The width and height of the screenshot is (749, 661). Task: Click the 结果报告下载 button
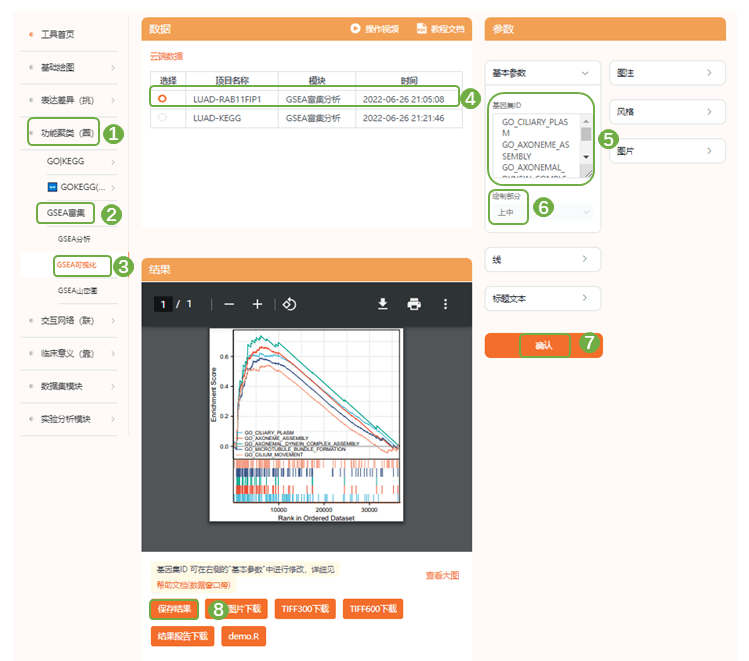[182, 636]
